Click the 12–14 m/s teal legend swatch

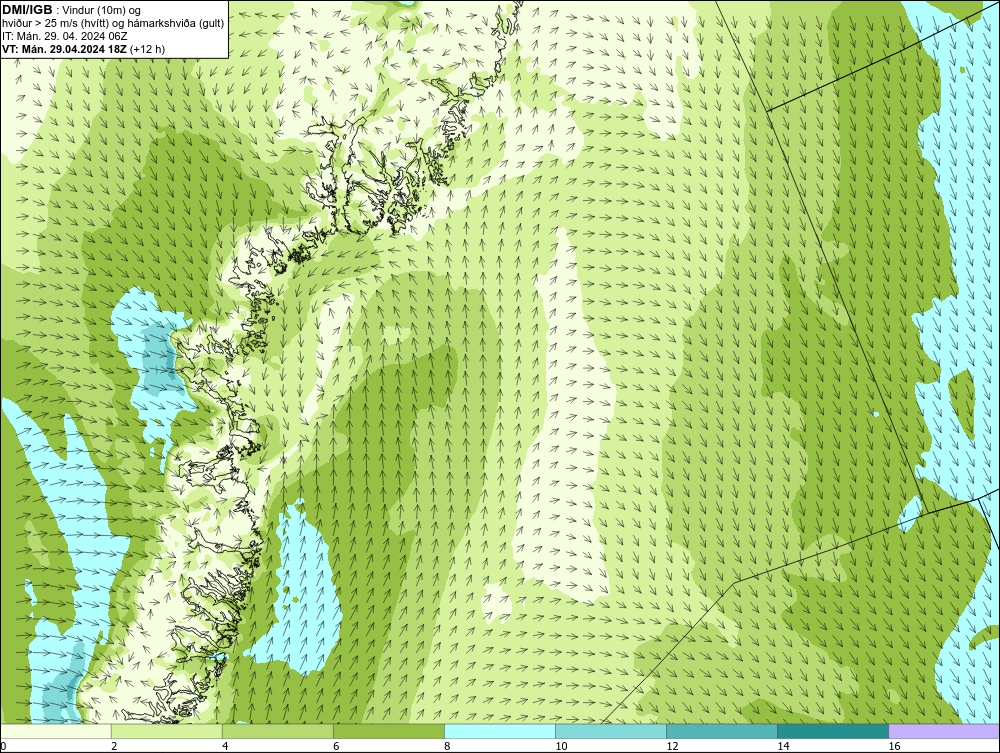click(x=721, y=731)
